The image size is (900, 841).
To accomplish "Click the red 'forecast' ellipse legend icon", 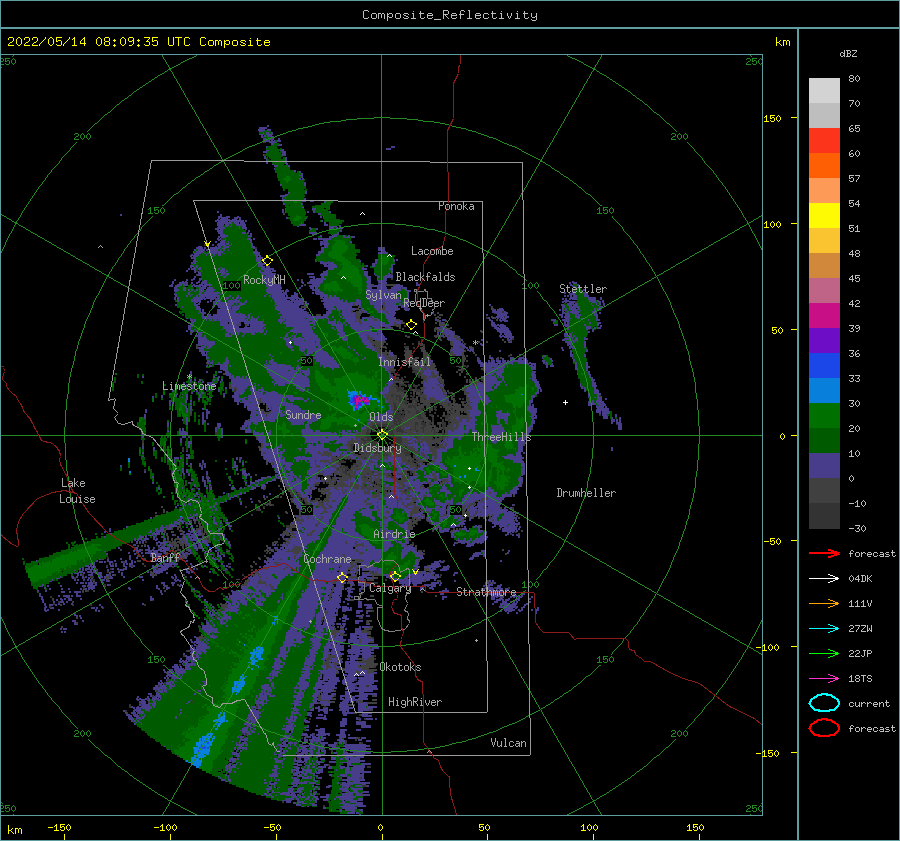I will (x=824, y=728).
